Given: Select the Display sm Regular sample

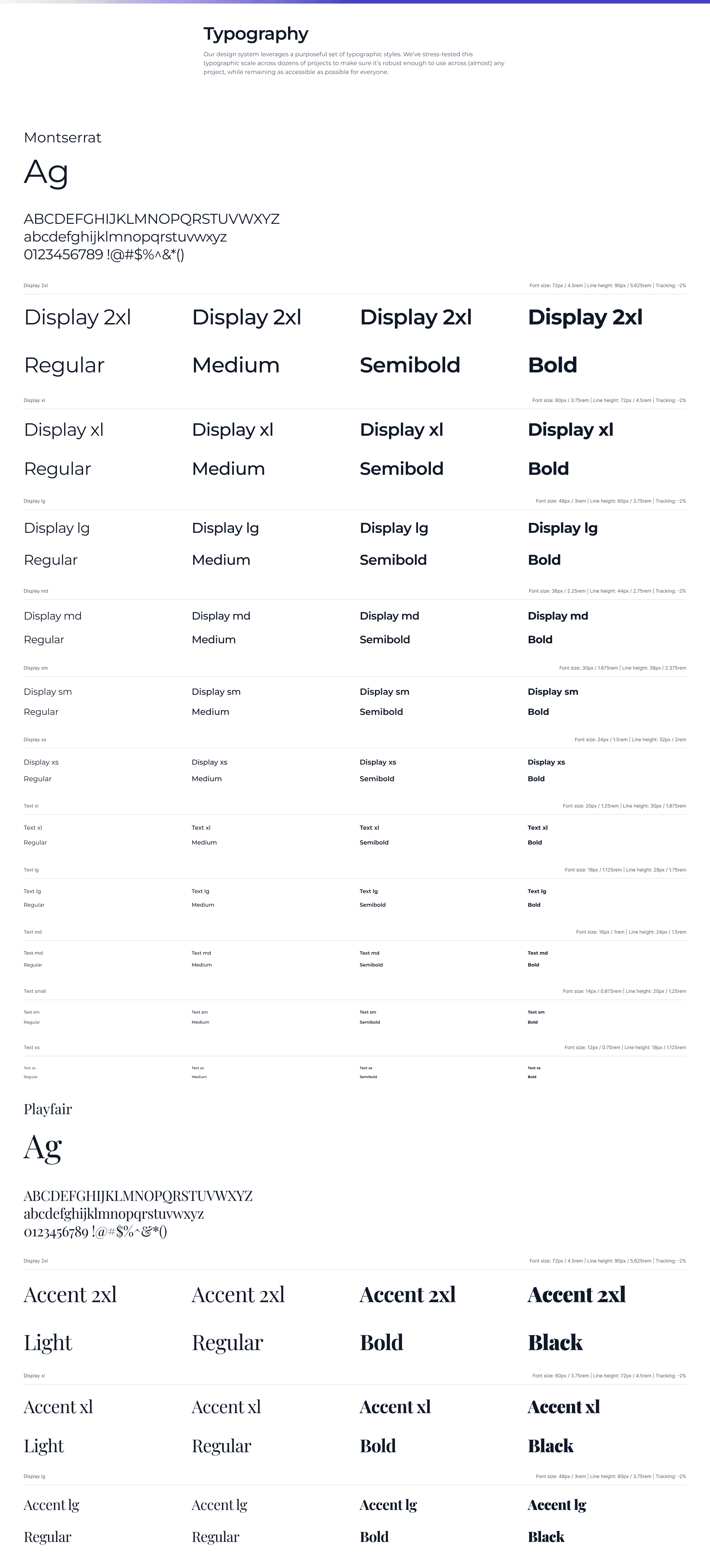Looking at the screenshot, I should click(47, 701).
